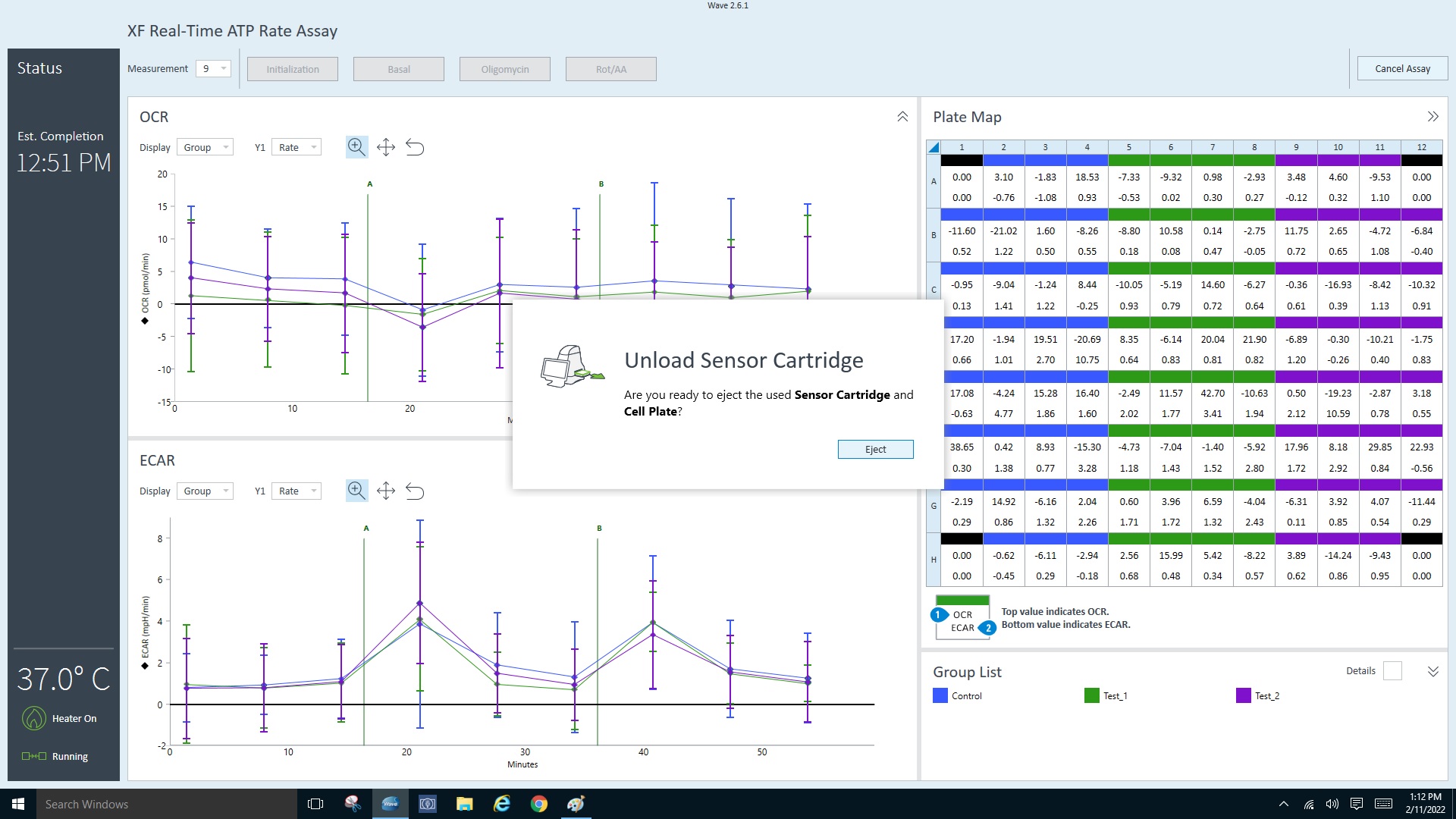Click the ECAR undo zoom arrow
The height and width of the screenshot is (819, 1456).
pyautogui.click(x=415, y=491)
